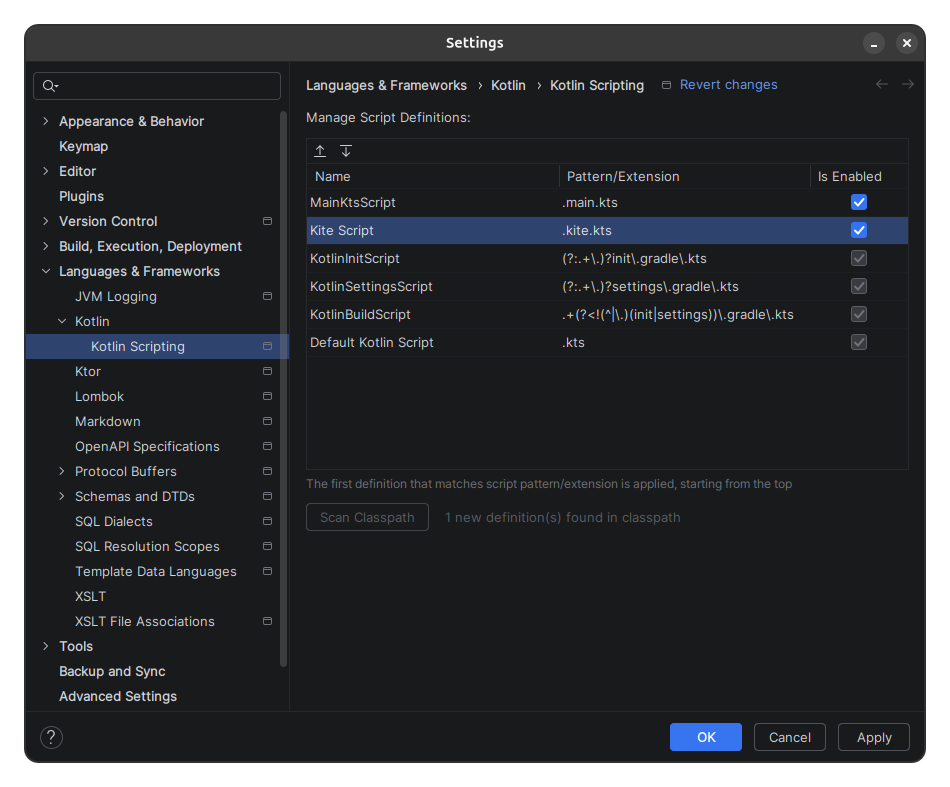Move selected definition up with arrow icon
Image resolution: width=950 pixels, height=787 pixels.
pyautogui.click(x=320, y=151)
